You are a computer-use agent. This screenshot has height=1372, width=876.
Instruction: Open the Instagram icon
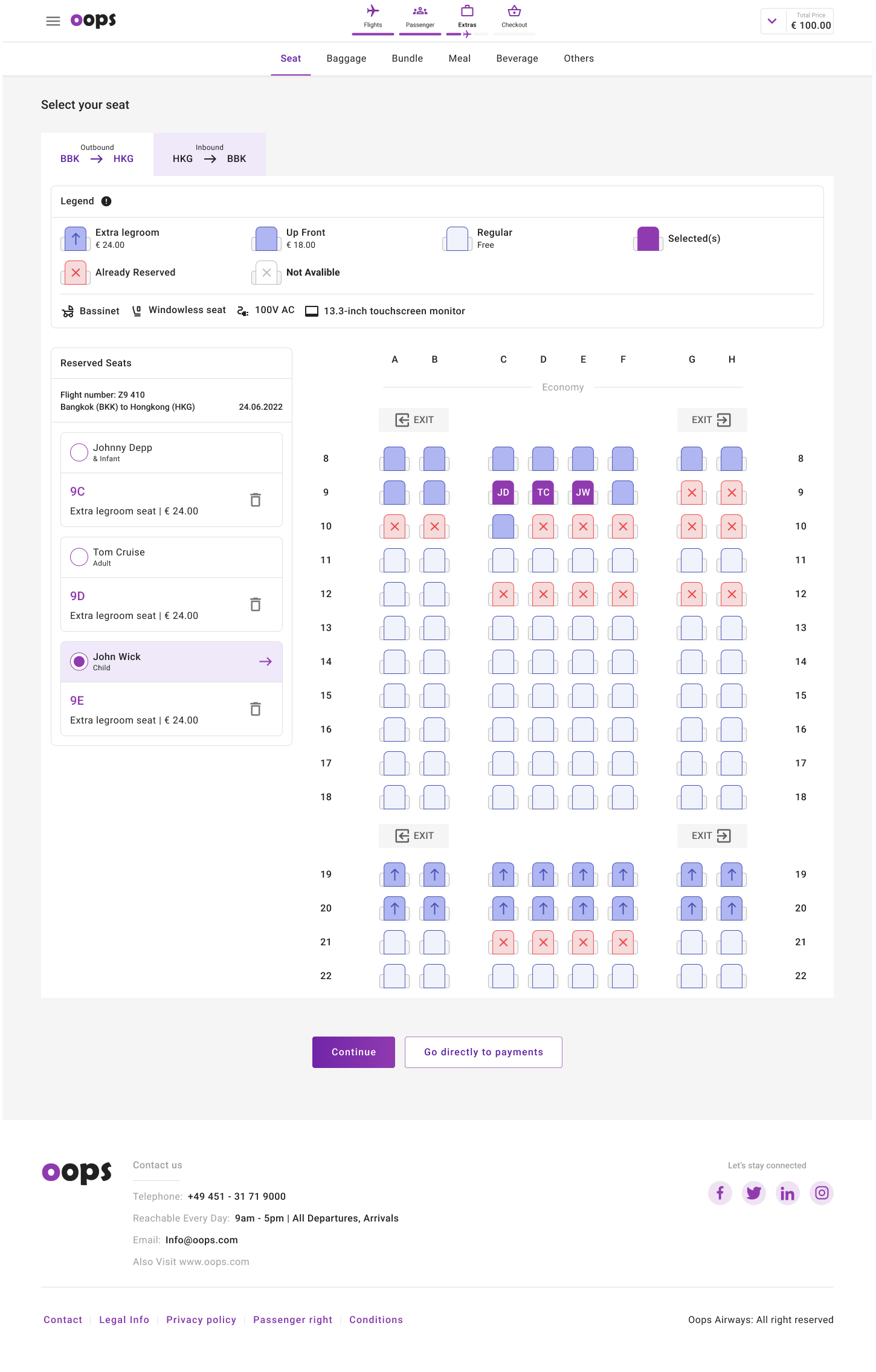tap(821, 1193)
